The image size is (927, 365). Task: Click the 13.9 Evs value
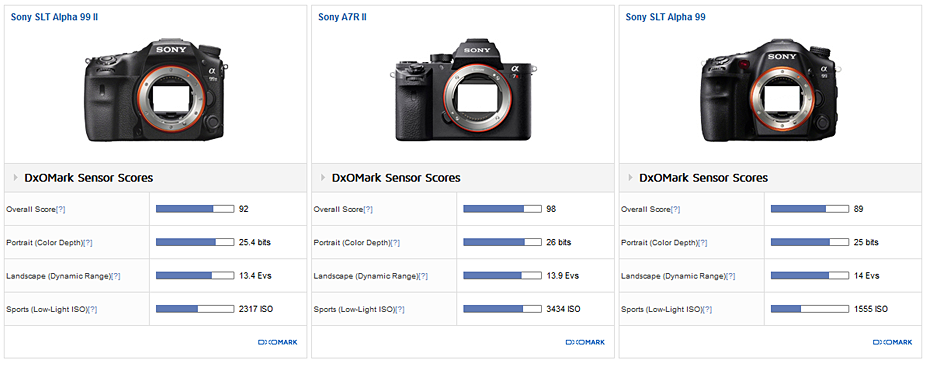pos(562,275)
